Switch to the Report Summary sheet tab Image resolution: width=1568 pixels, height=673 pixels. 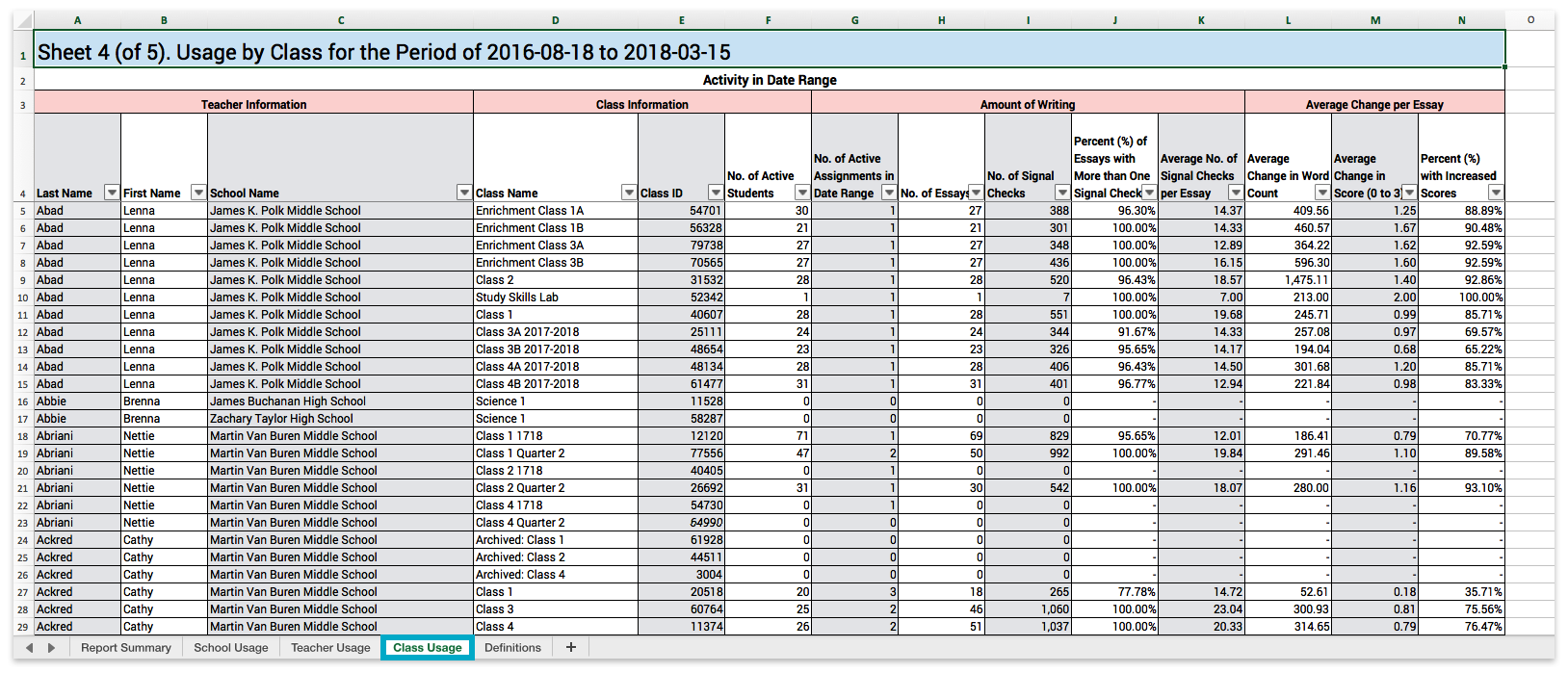(126, 648)
